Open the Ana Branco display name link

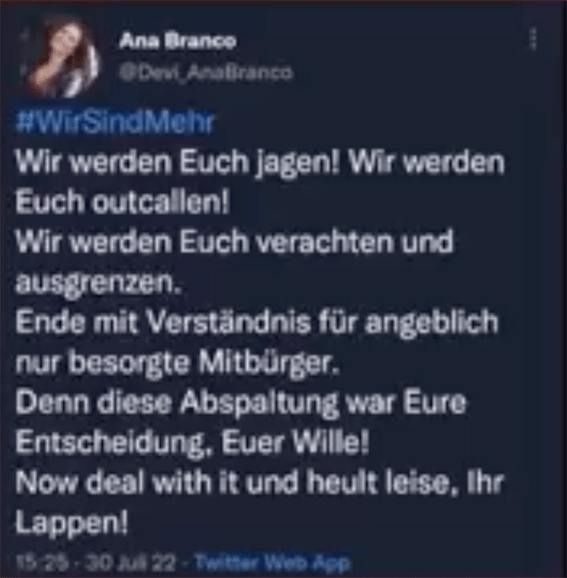177,41
